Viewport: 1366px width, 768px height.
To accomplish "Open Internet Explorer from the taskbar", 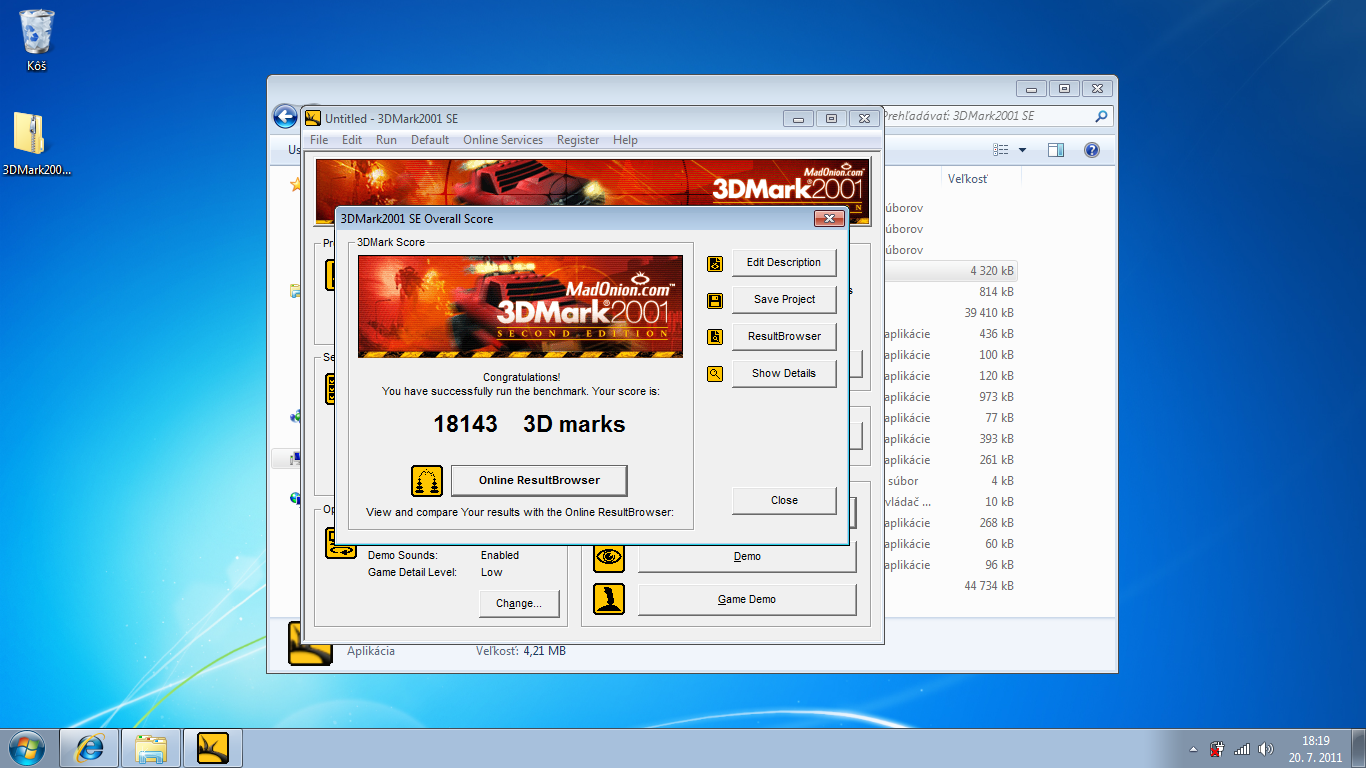I will pyautogui.click(x=90, y=748).
